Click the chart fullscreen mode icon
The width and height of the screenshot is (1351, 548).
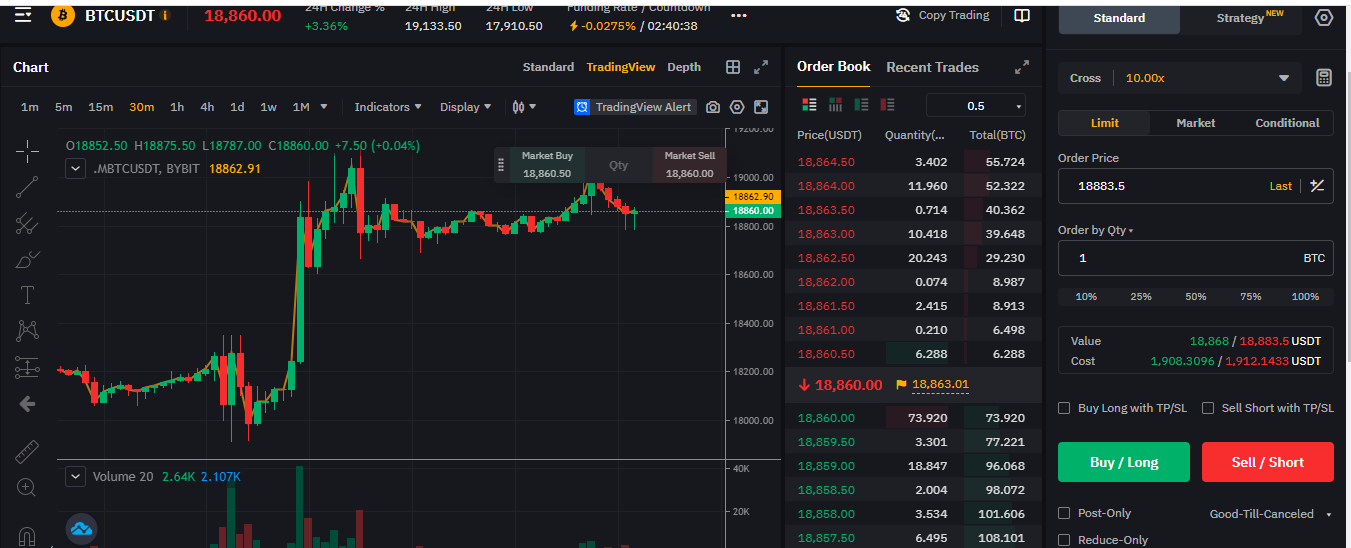click(761, 107)
